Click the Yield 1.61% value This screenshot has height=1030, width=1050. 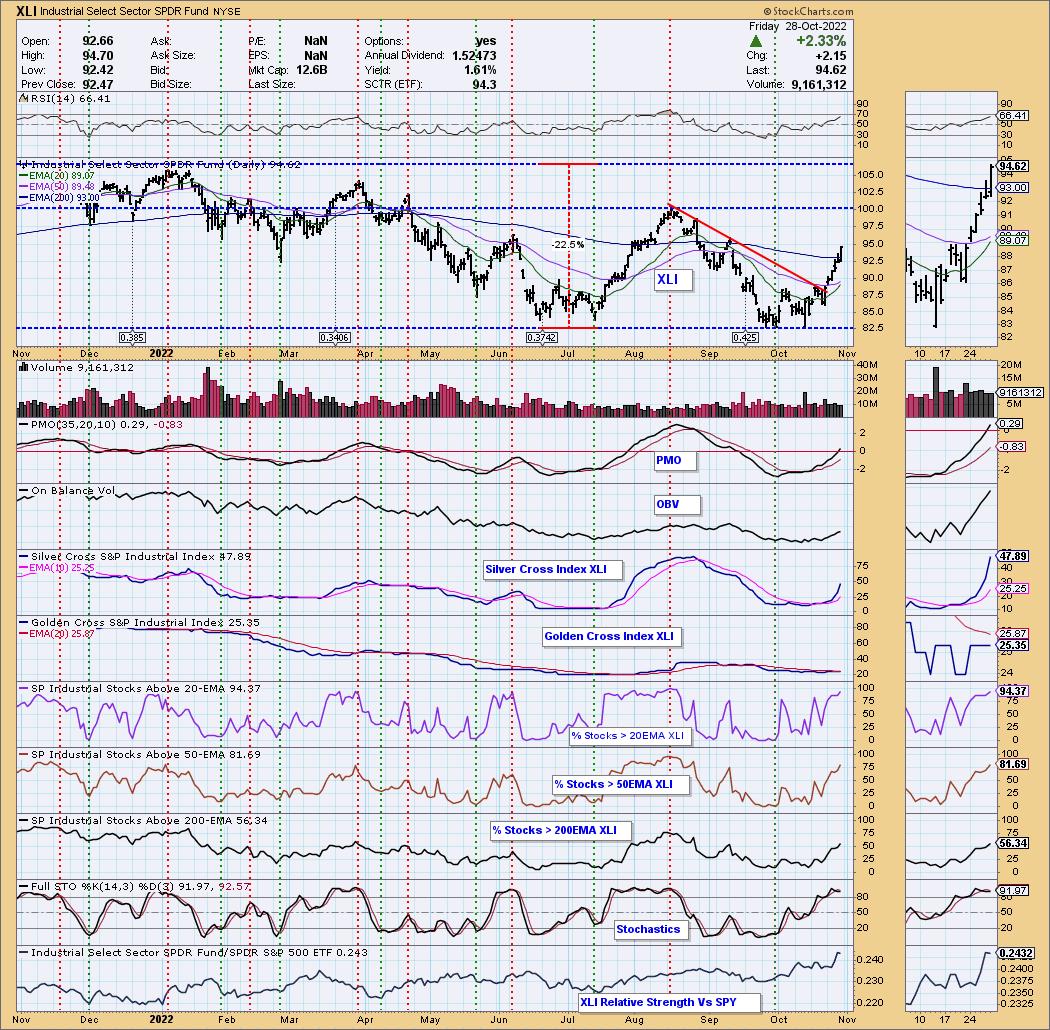tap(479, 70)
